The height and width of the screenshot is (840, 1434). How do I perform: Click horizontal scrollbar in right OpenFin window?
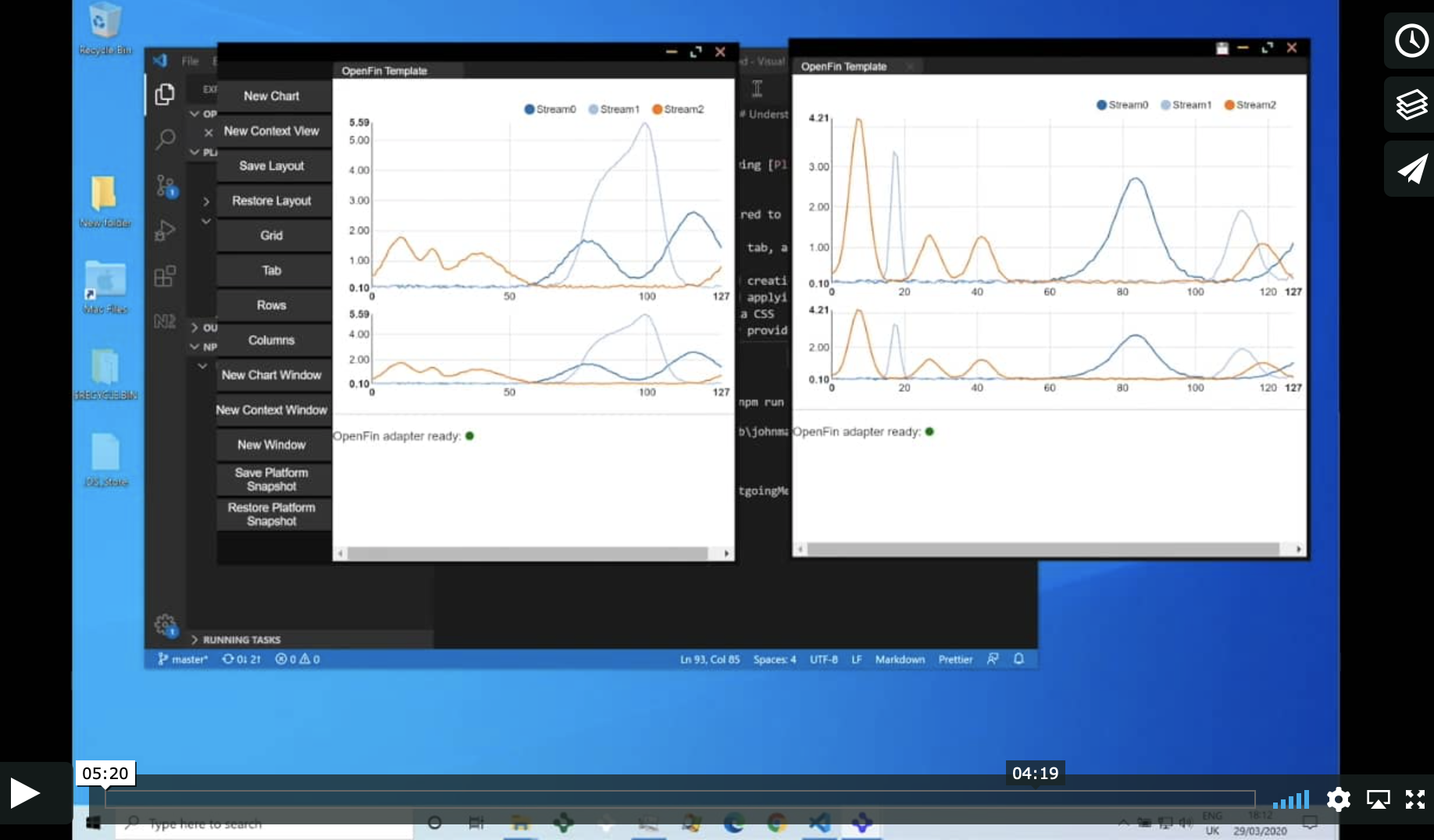pyautogui.click(x=1043, y=549)
